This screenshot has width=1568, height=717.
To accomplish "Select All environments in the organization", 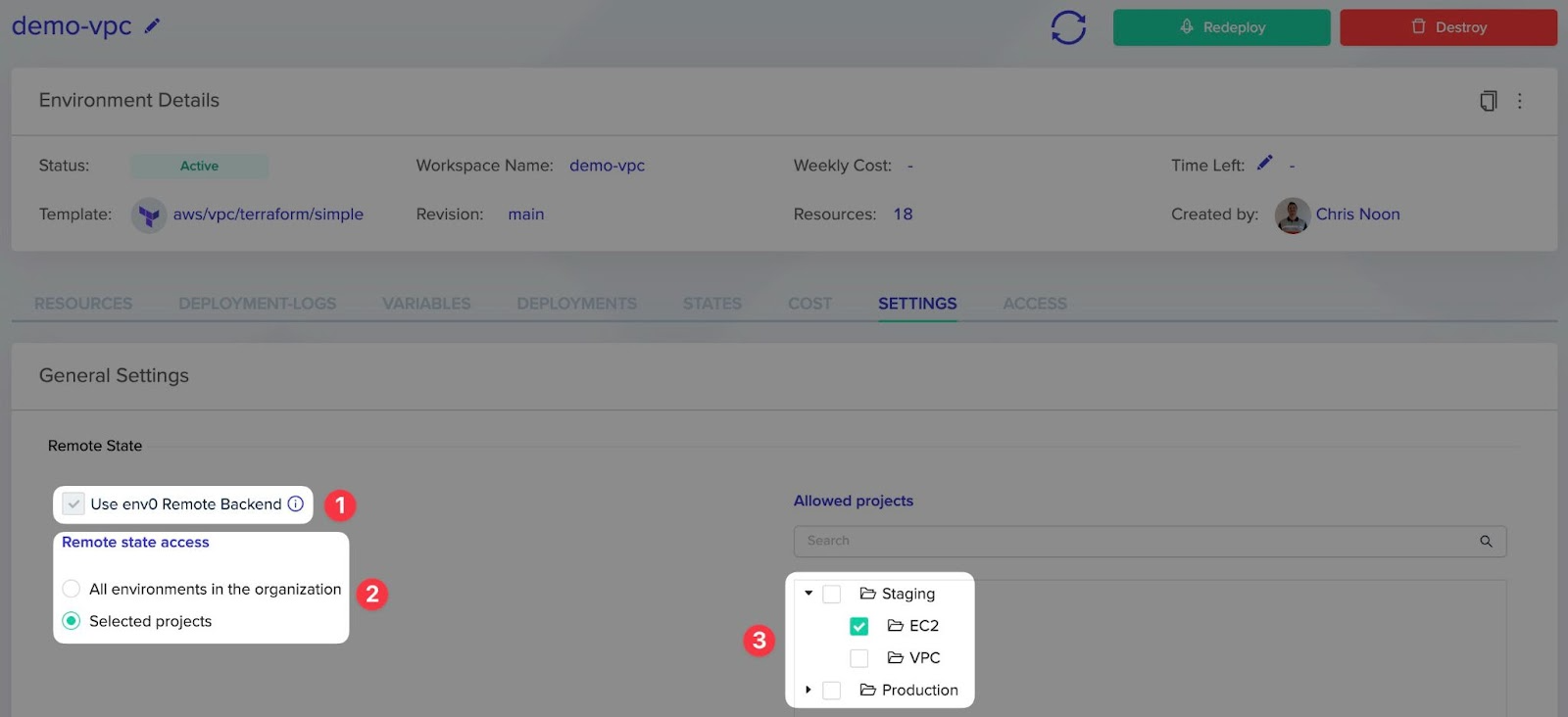I will (x=72, y=589).
